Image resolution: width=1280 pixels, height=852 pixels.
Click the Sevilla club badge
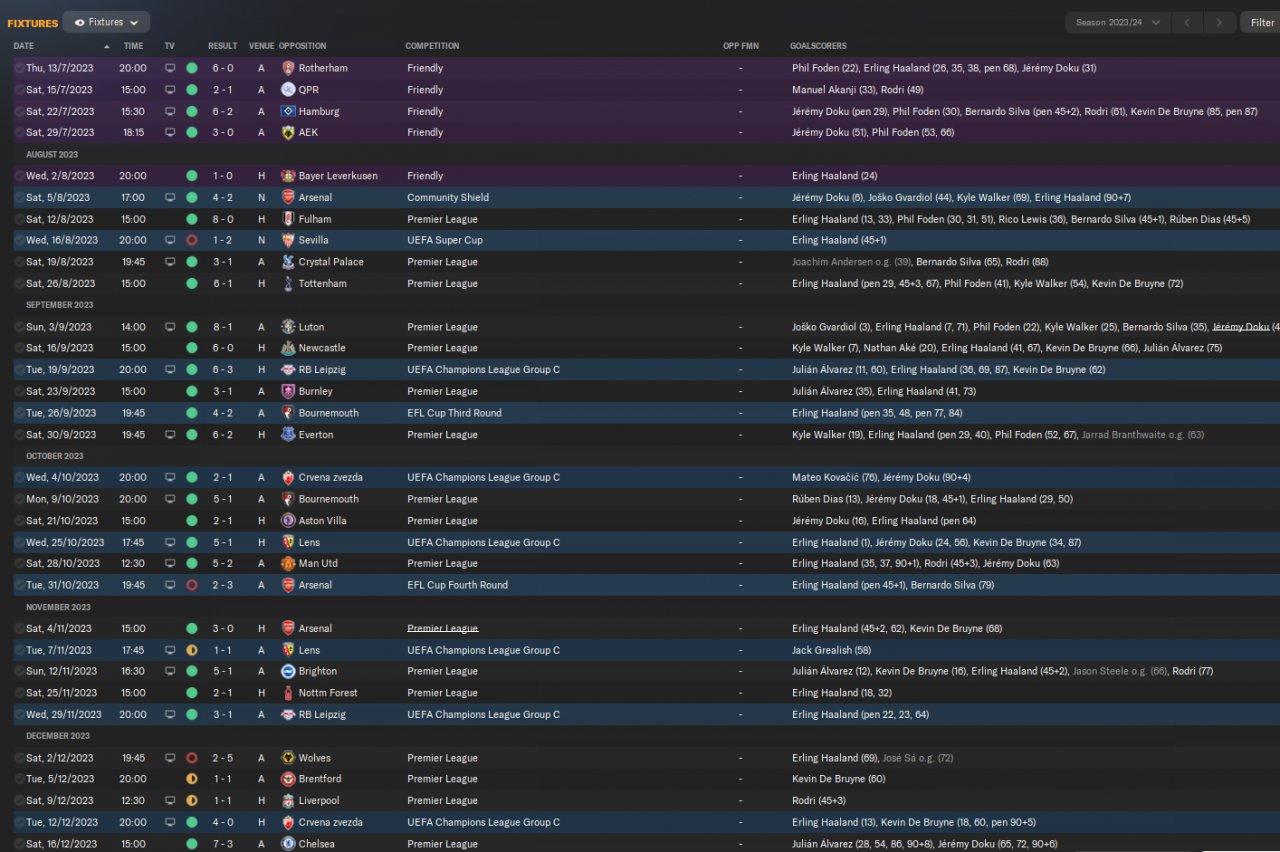coord(288,240)
